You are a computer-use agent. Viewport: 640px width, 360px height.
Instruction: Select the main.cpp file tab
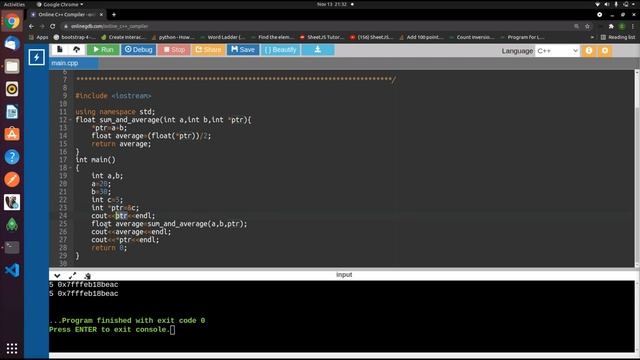click(73, 63)
